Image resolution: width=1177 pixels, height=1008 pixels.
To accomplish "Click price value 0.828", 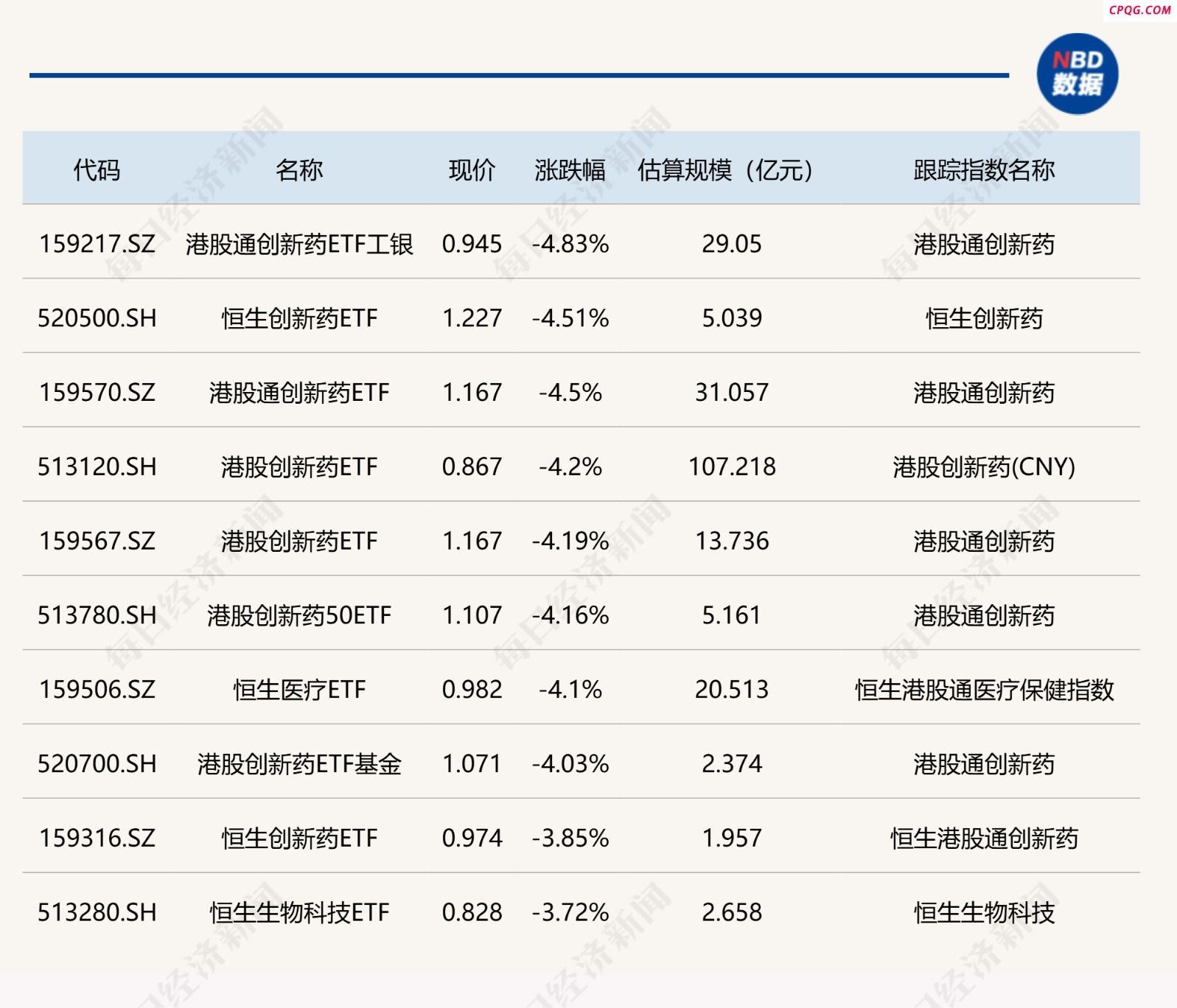I will (x=472, y=913).
